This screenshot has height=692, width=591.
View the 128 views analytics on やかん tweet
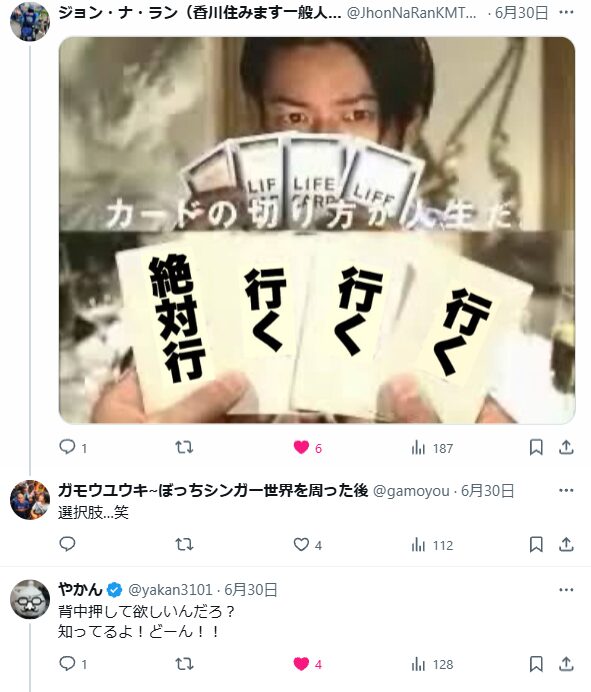tap(432, 664)
